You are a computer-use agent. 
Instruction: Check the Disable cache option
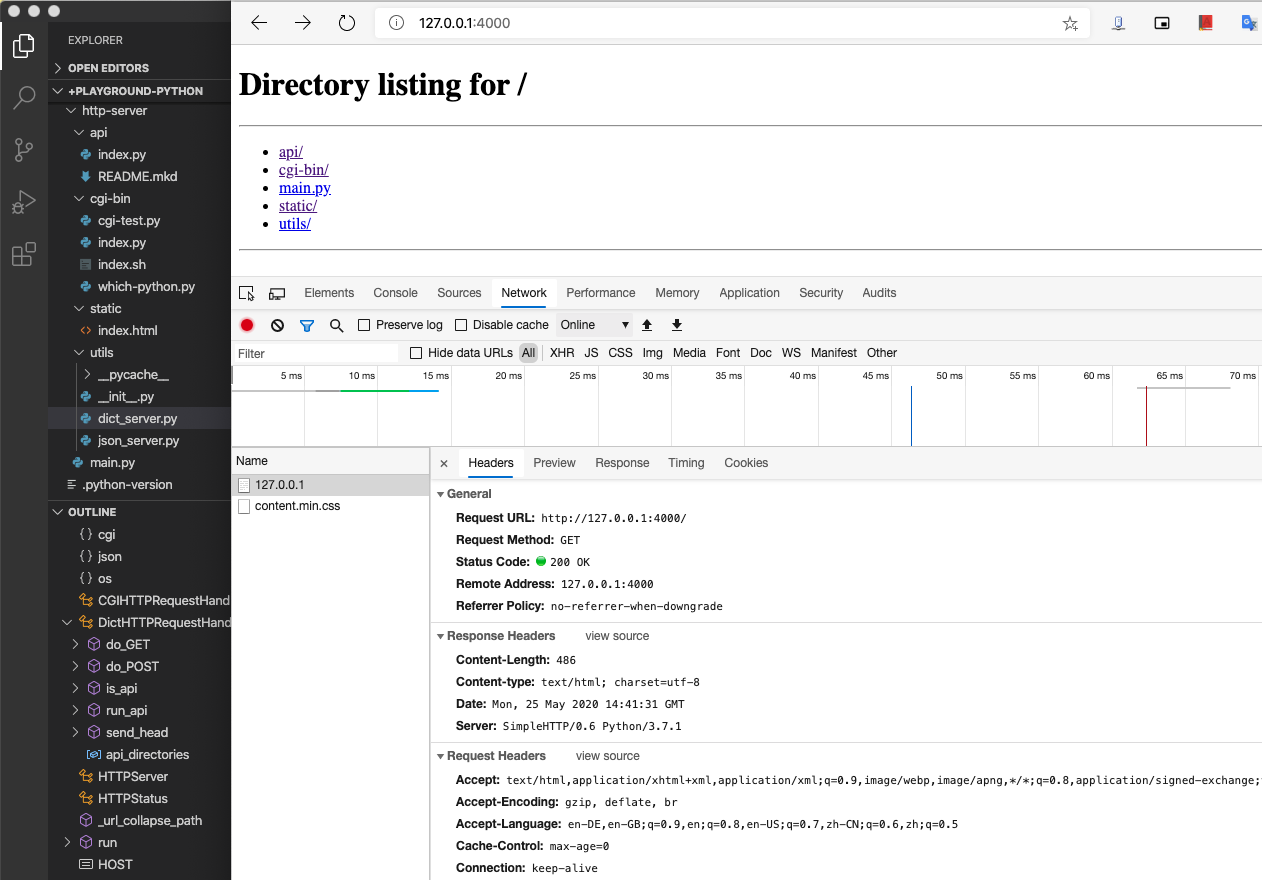click(461, 325)
